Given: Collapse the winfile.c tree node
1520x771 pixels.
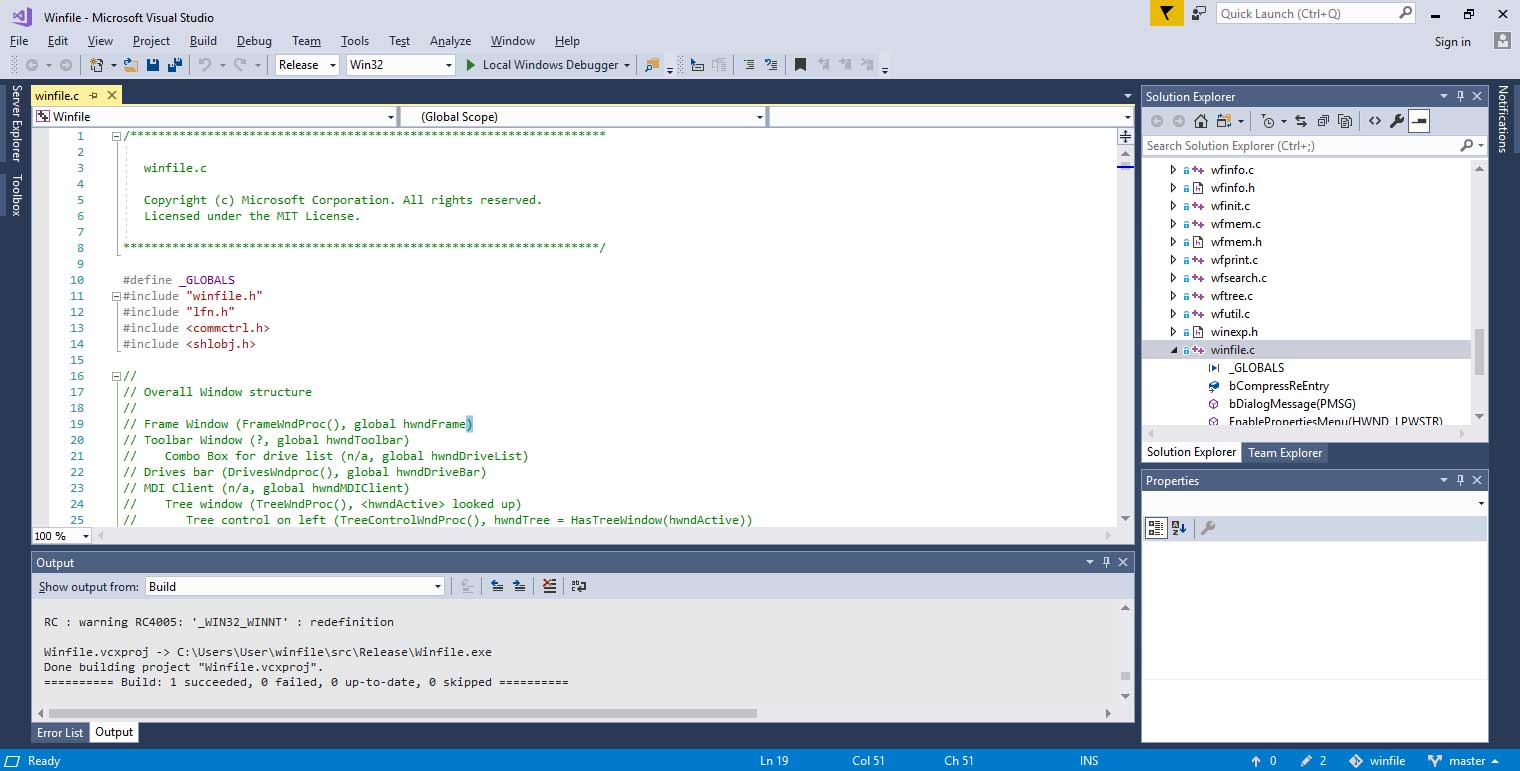Looking at the screenshot, I should 1173,350.
